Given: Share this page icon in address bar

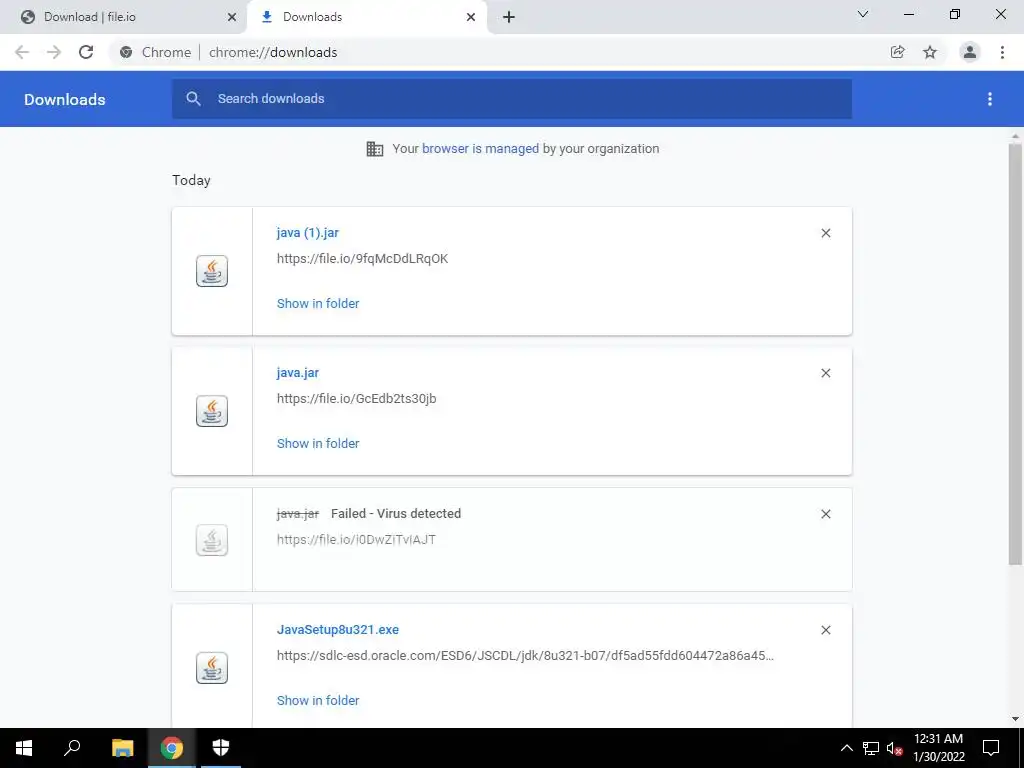Looking at the screenshot, I should coord(898,52).
